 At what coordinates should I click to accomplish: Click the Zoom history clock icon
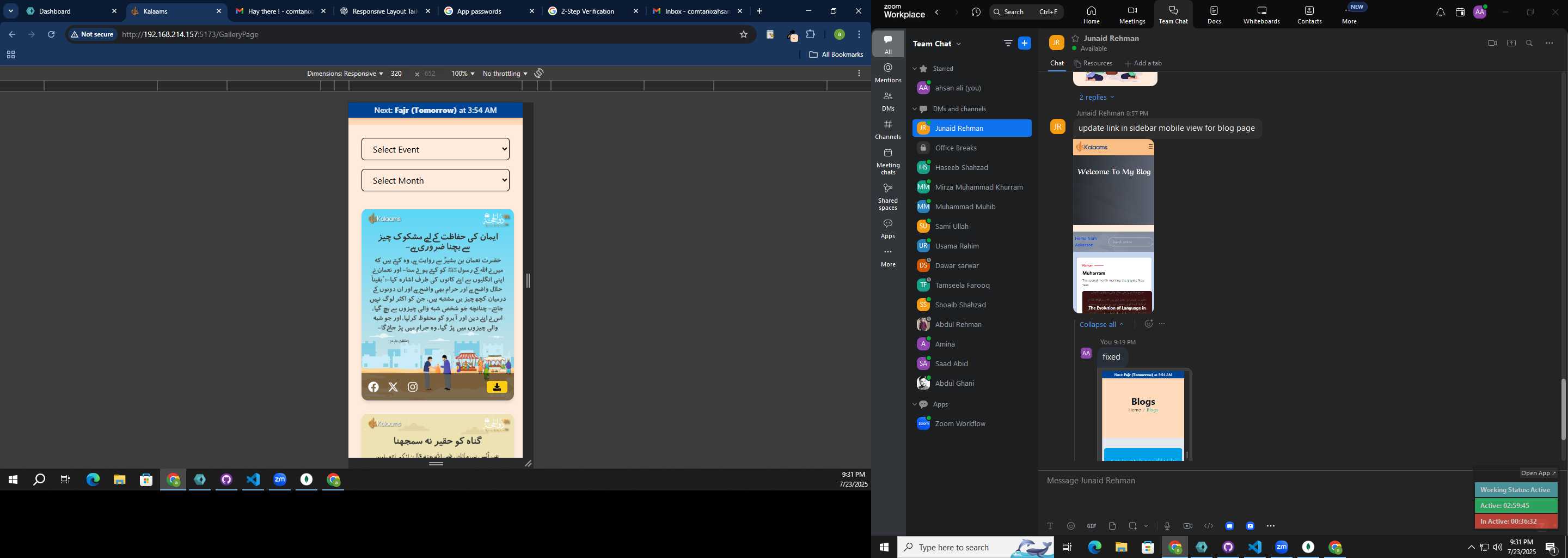click(x=976, y=12)
